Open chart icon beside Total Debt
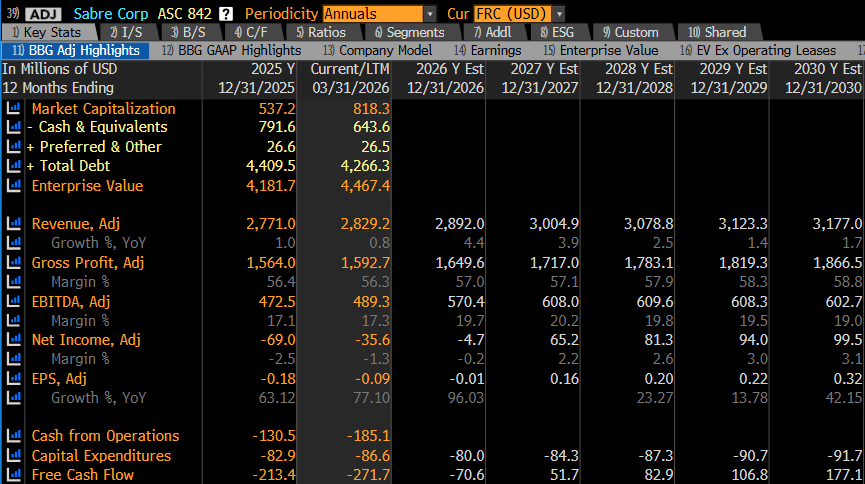 tap(13, 166)
